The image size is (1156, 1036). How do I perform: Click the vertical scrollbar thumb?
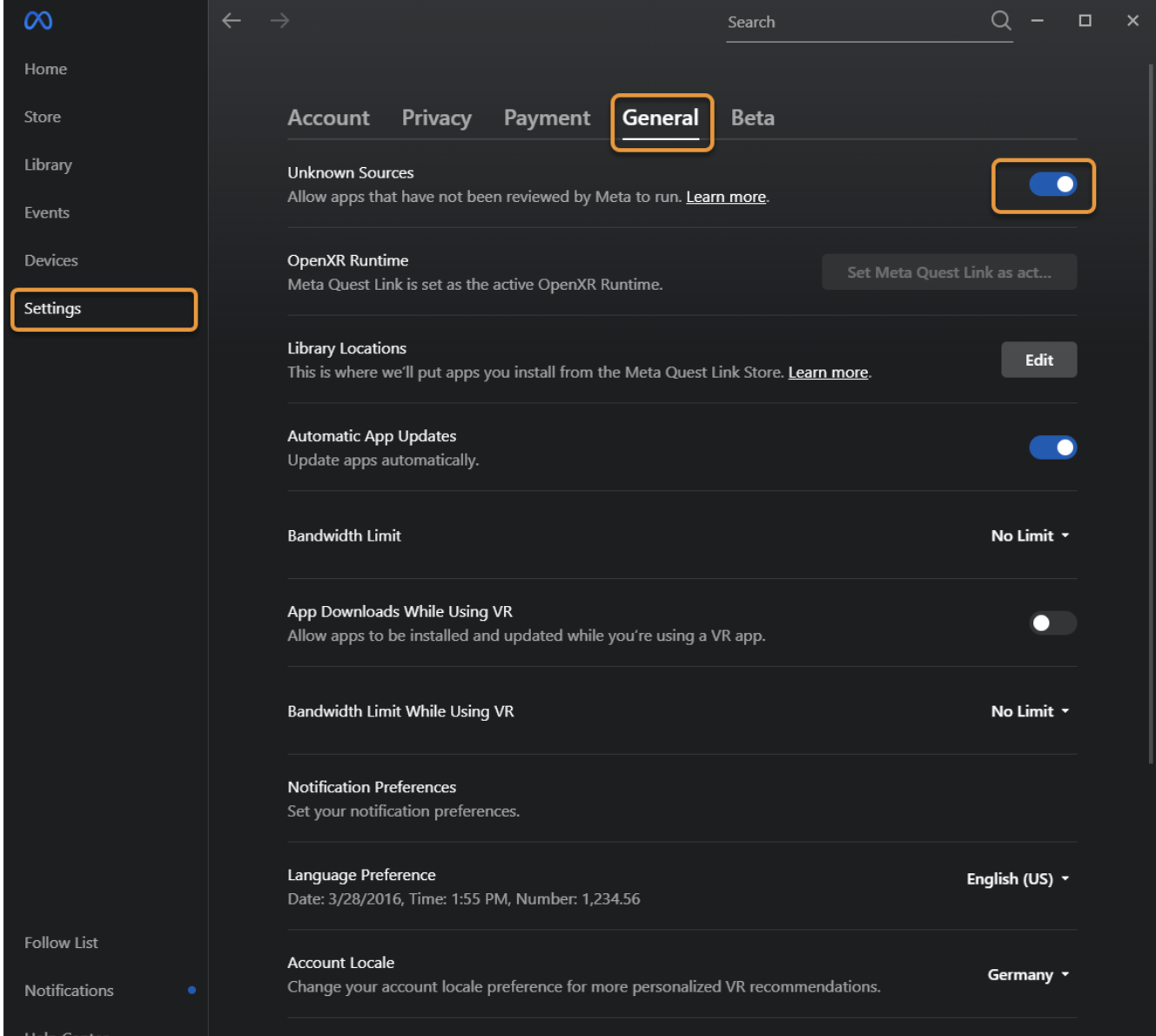tap(1151, 414)
